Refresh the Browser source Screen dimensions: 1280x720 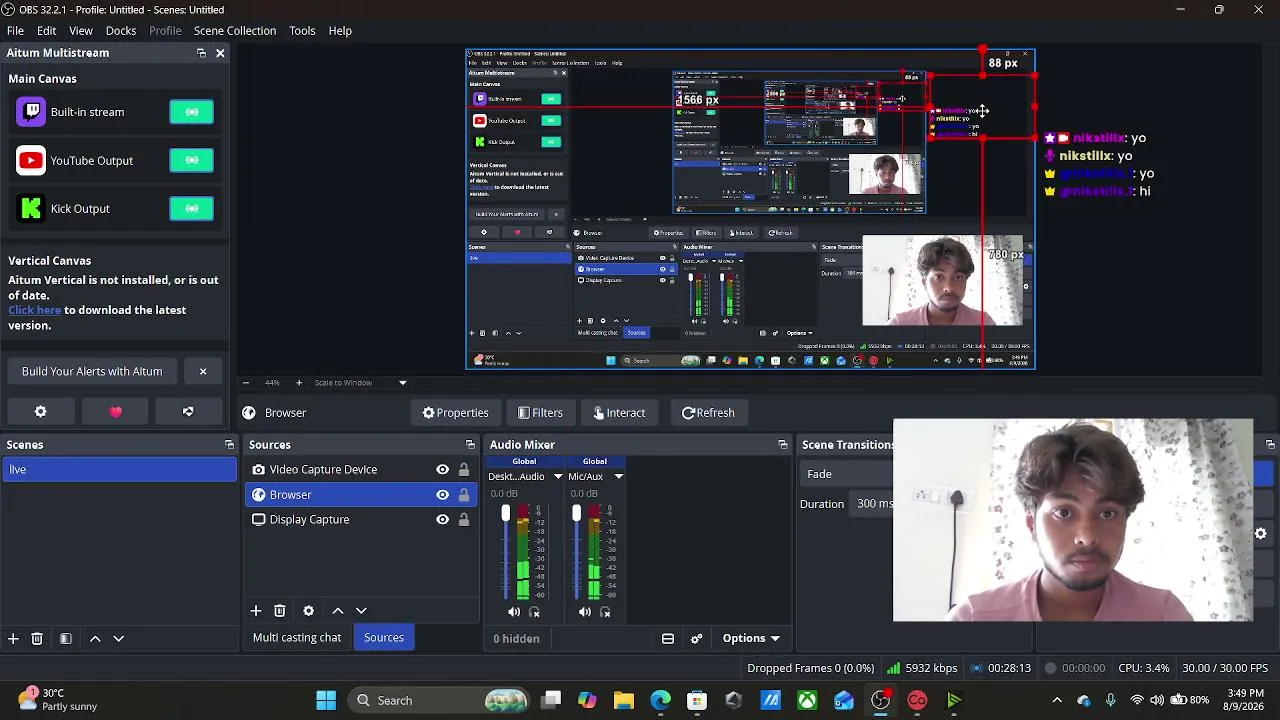(x=708, y=412)
